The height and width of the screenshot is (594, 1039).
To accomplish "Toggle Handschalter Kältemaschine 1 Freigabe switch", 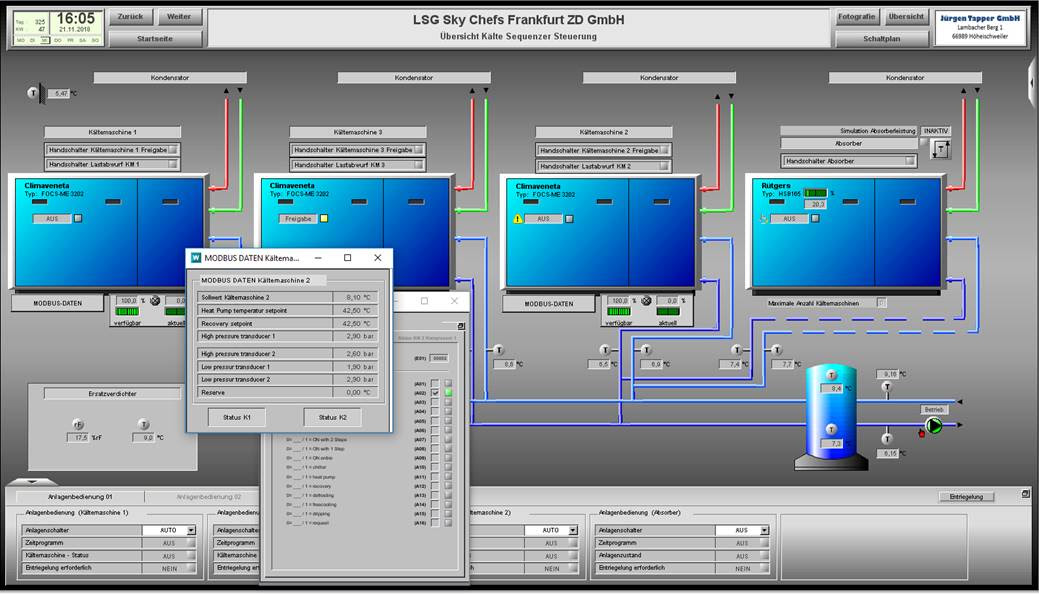I will (173, 150).
